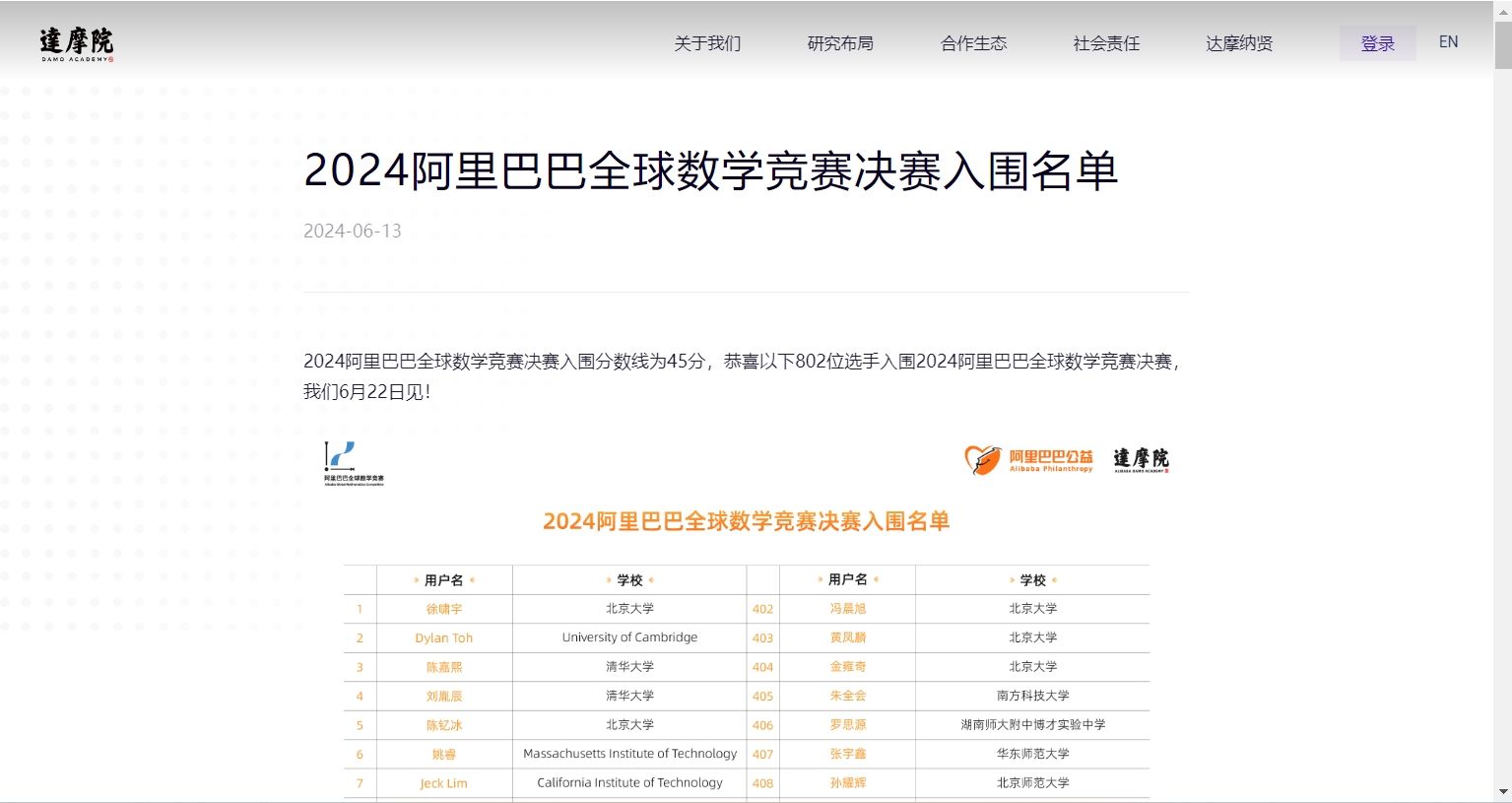The width and height of the screenshot is (1512, 803).
Task: Click the date 2024-06-13
Action: point(353,231)
